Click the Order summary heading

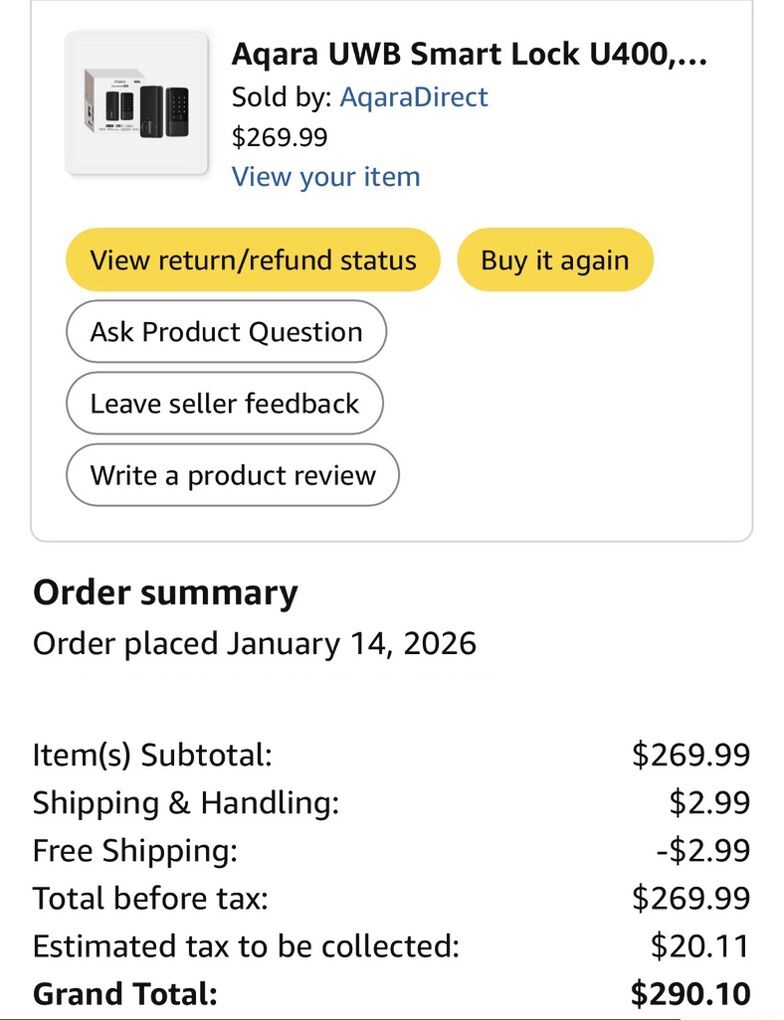(165, 592)
